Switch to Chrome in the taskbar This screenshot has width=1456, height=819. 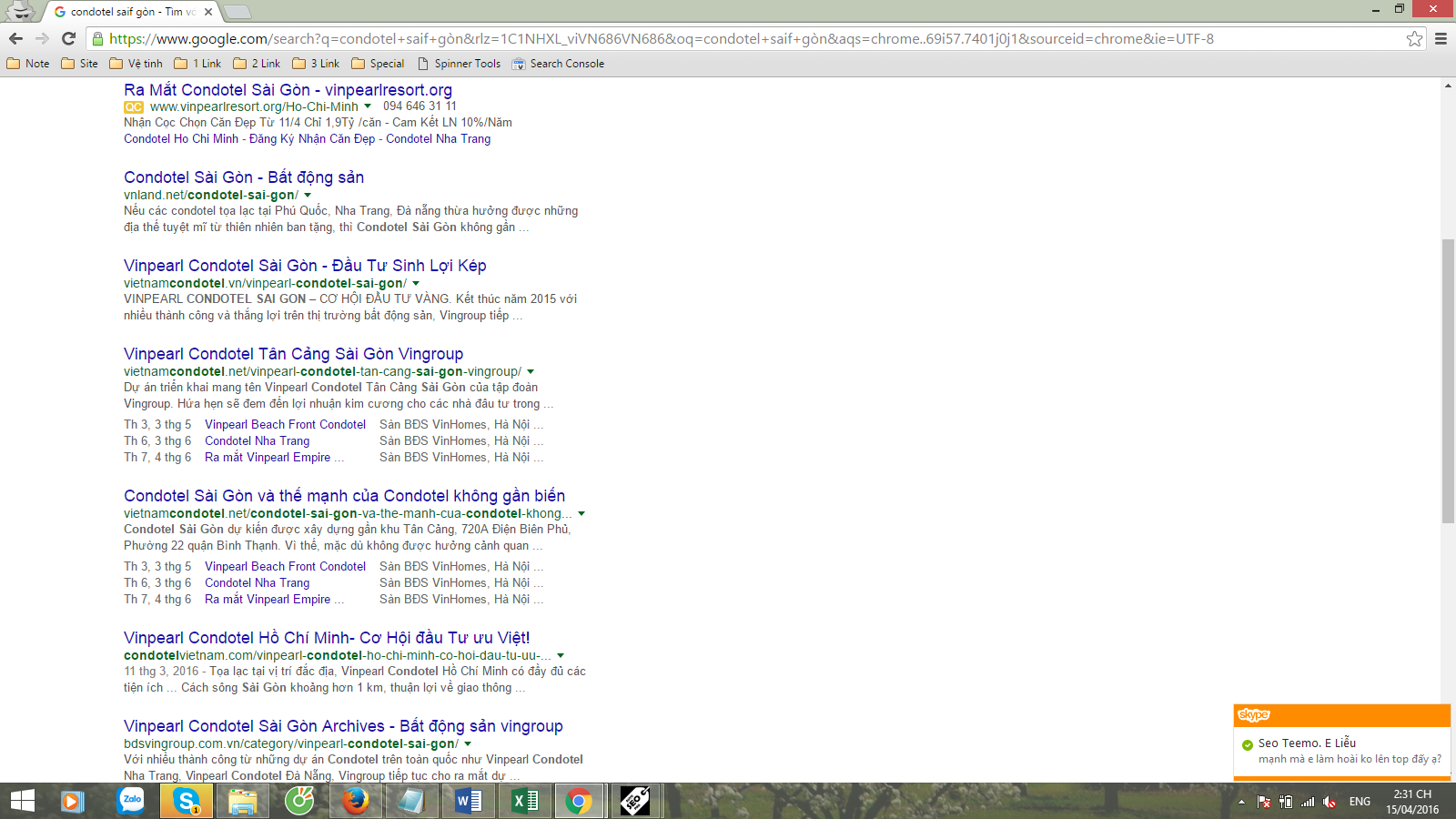click(579, 801)
